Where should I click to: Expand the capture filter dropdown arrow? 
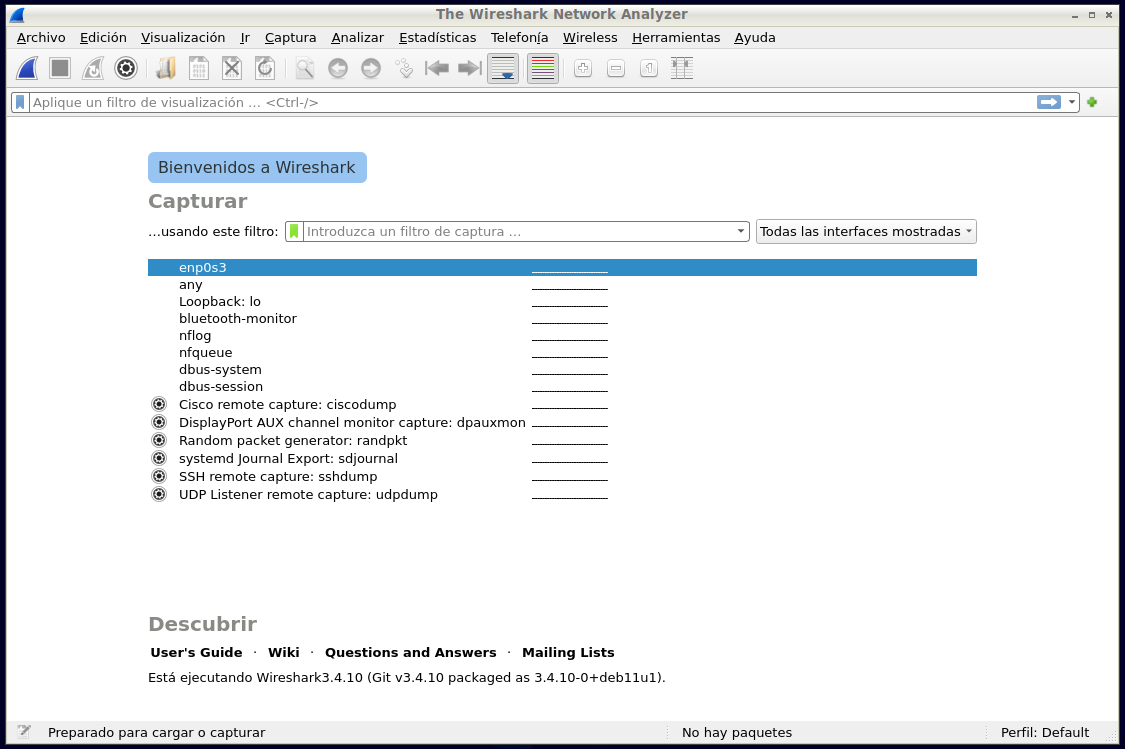(x=740, y=231)
